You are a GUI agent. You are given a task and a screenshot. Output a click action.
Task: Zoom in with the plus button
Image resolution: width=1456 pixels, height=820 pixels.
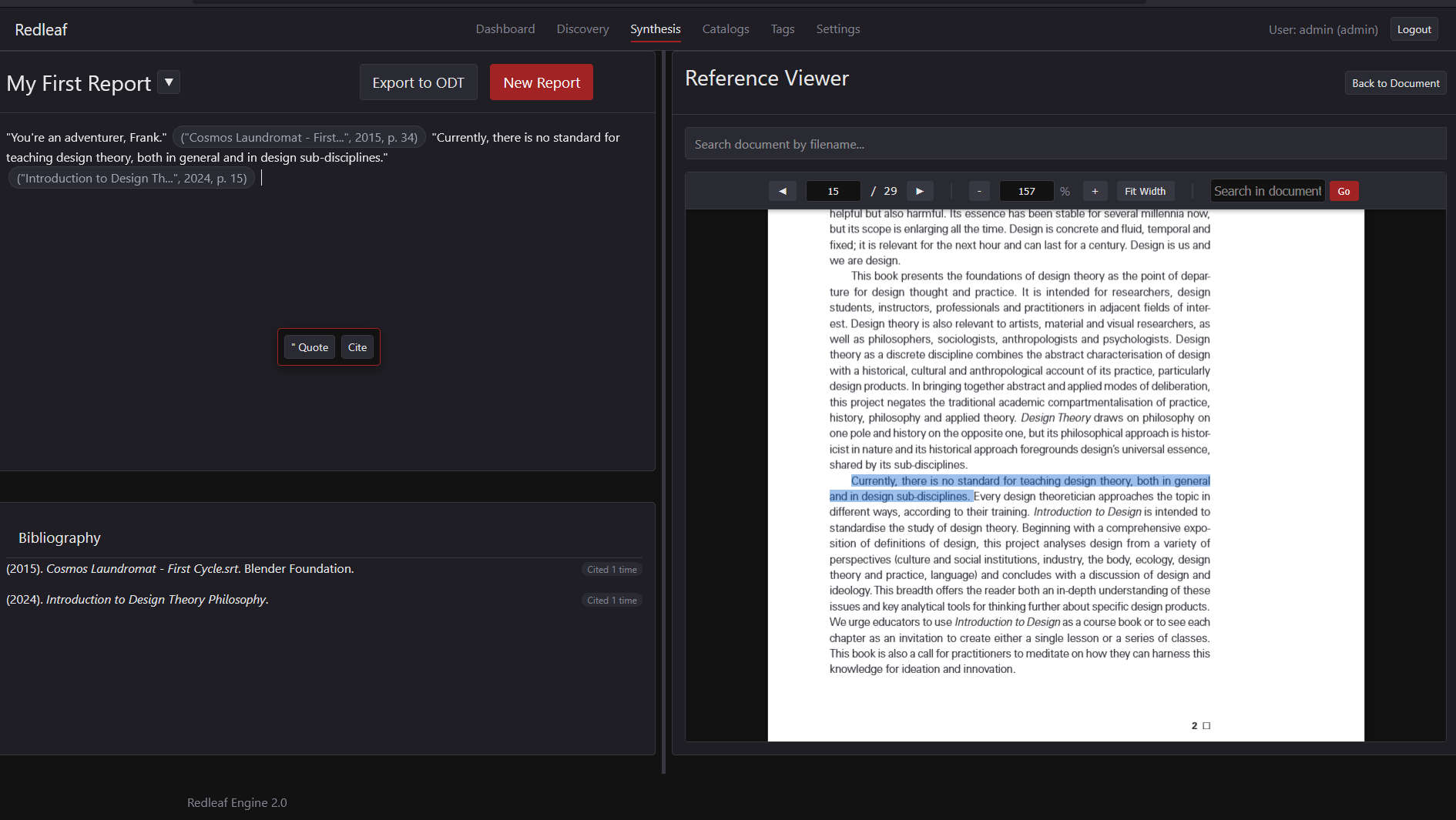(x=1095, y=191)
